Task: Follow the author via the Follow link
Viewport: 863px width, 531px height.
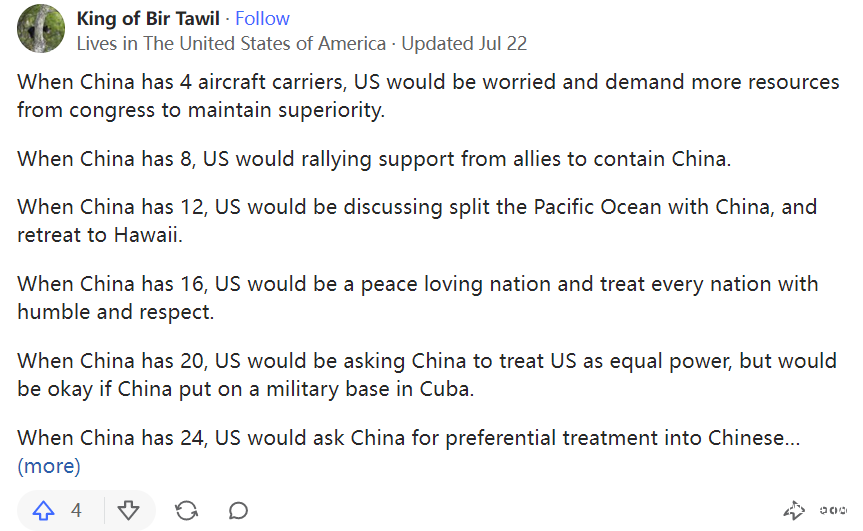Action: click(x=263, y=18)
